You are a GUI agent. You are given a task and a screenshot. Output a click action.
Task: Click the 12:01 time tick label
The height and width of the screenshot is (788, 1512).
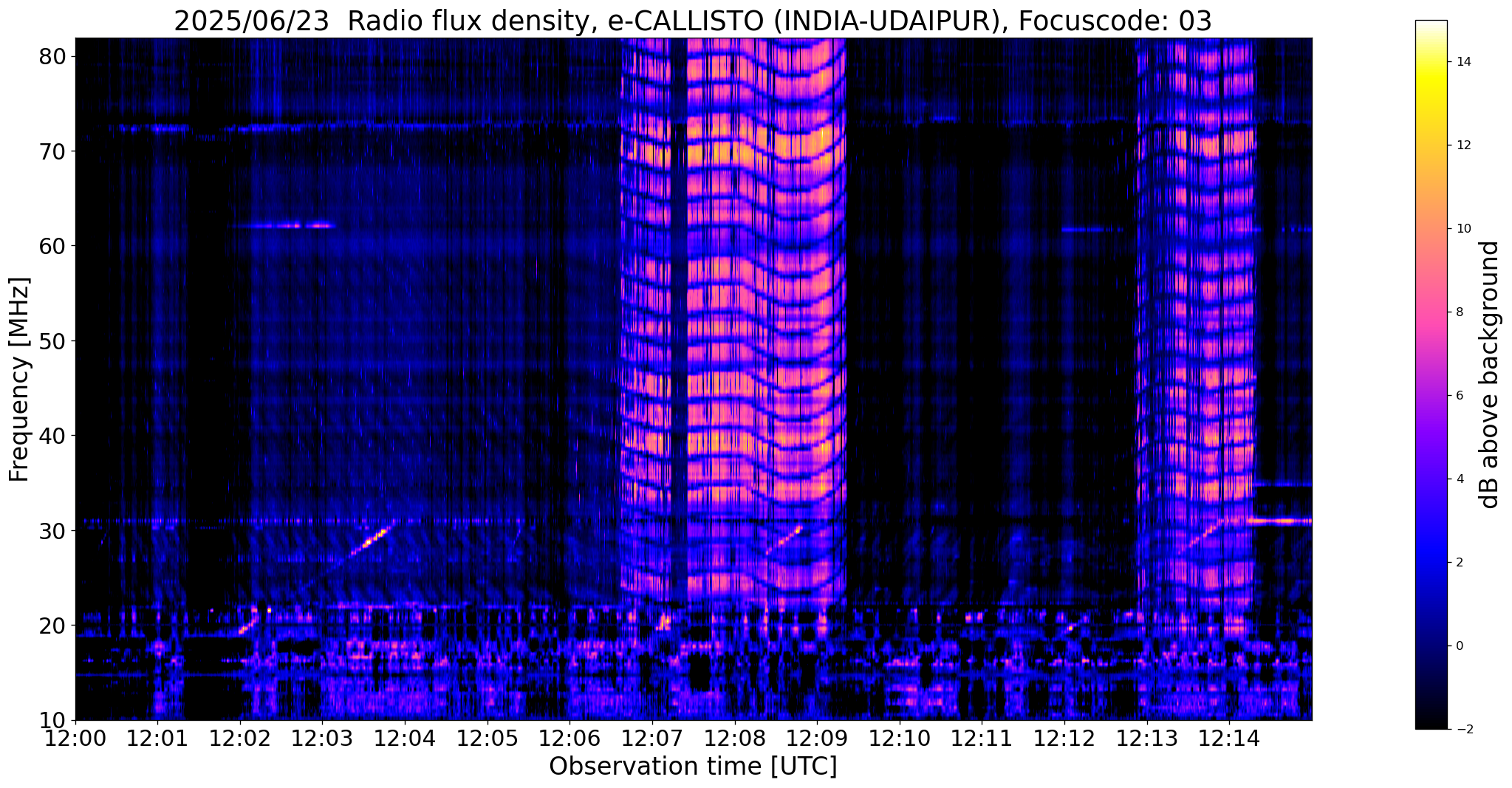click(x=157, y=739)
